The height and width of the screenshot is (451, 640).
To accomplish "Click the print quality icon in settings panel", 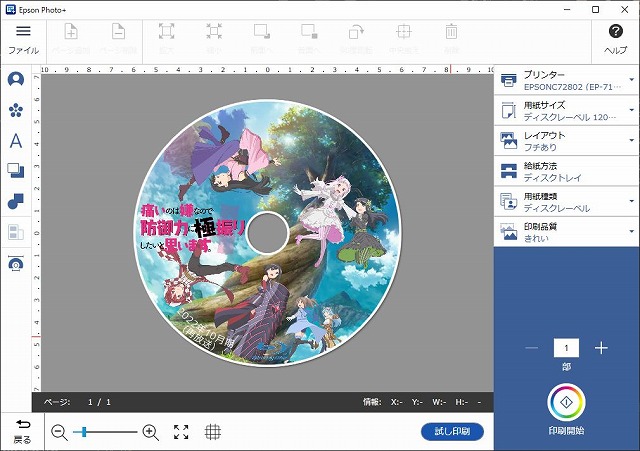I will click(509, 231).
